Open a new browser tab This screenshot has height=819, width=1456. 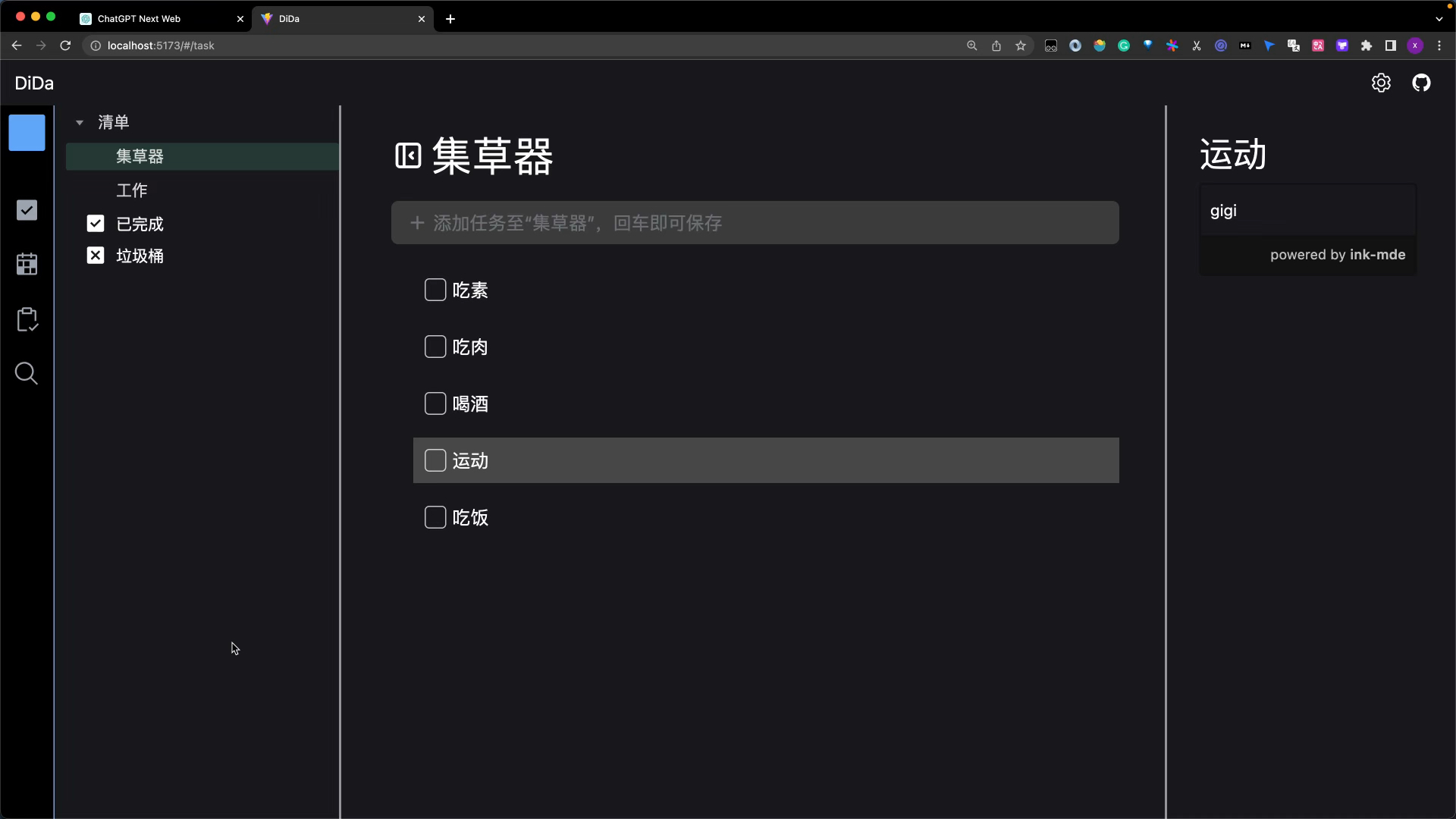click(450, 19)
